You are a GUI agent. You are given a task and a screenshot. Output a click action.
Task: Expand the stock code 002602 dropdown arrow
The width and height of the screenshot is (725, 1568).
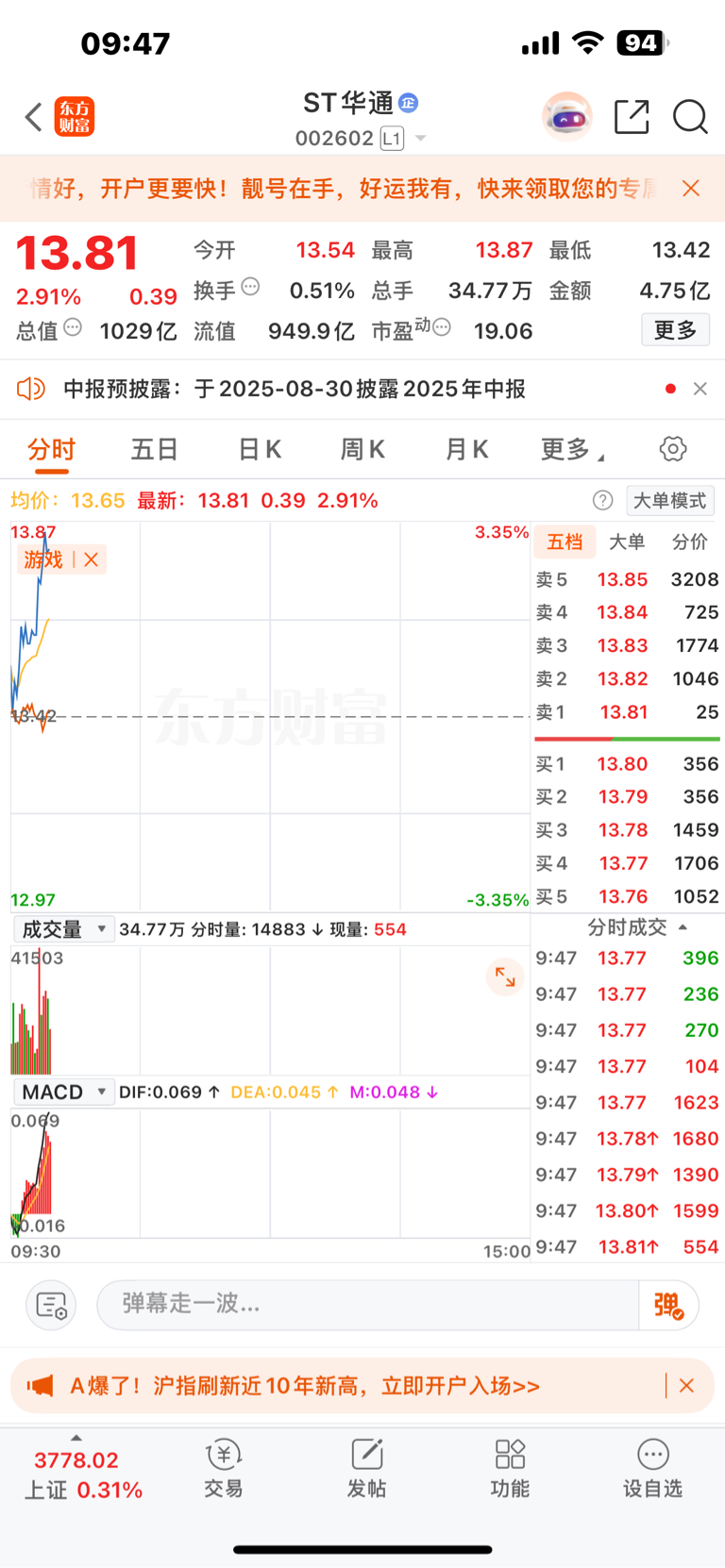click(421, 139)
